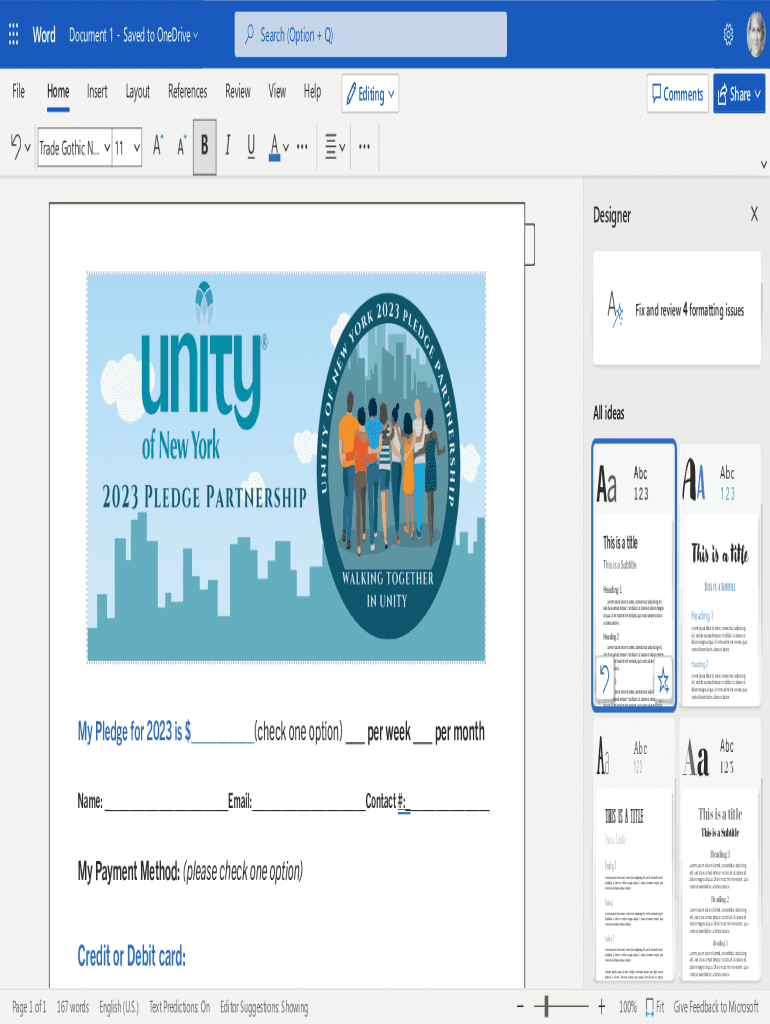The width and height of the screenshot is (770, 1024).
Task: Switch to the References tab
Action: (x=187, y=91)
